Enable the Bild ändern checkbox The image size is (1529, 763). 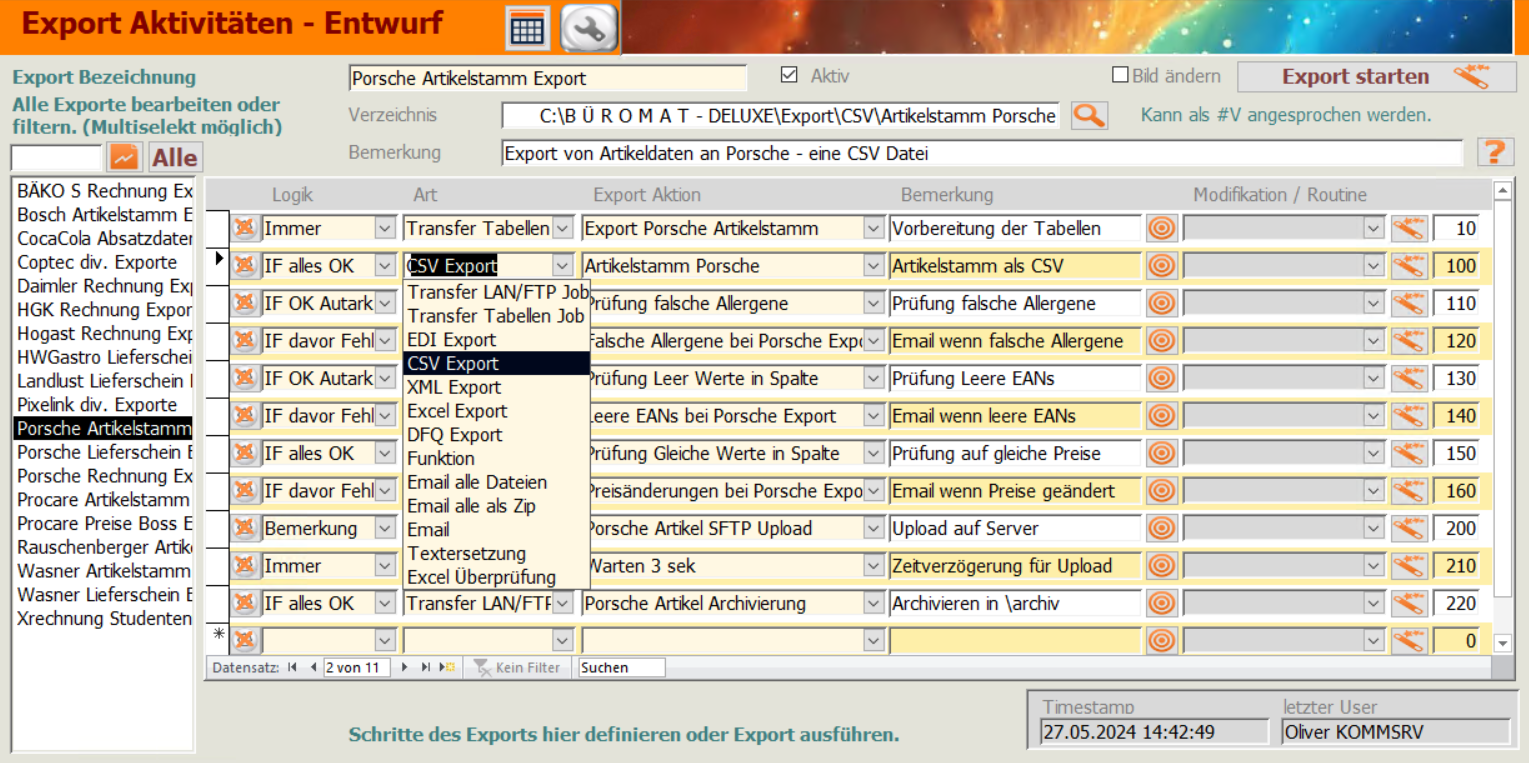1120,76
